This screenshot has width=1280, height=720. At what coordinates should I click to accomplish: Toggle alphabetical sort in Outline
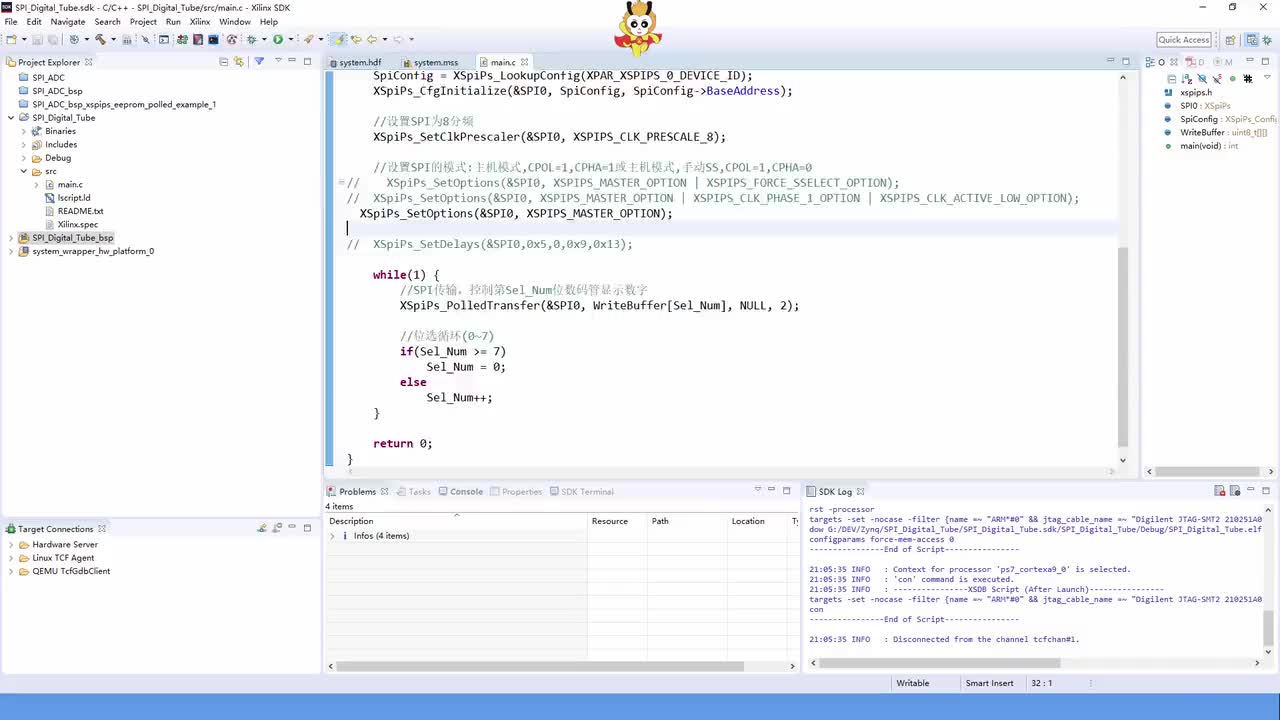tap(1187, 79)
